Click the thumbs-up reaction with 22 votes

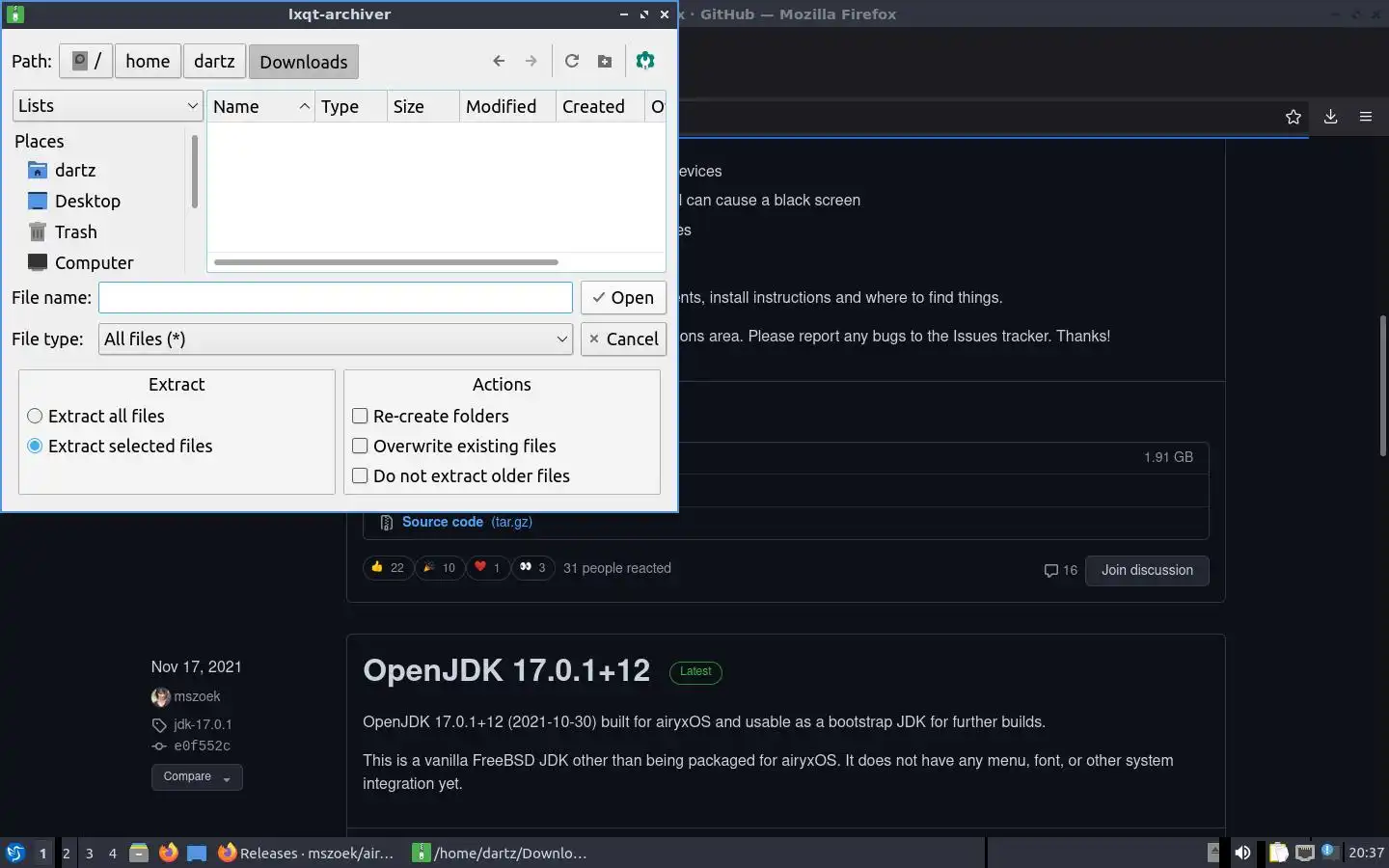(x=388, y=567)
